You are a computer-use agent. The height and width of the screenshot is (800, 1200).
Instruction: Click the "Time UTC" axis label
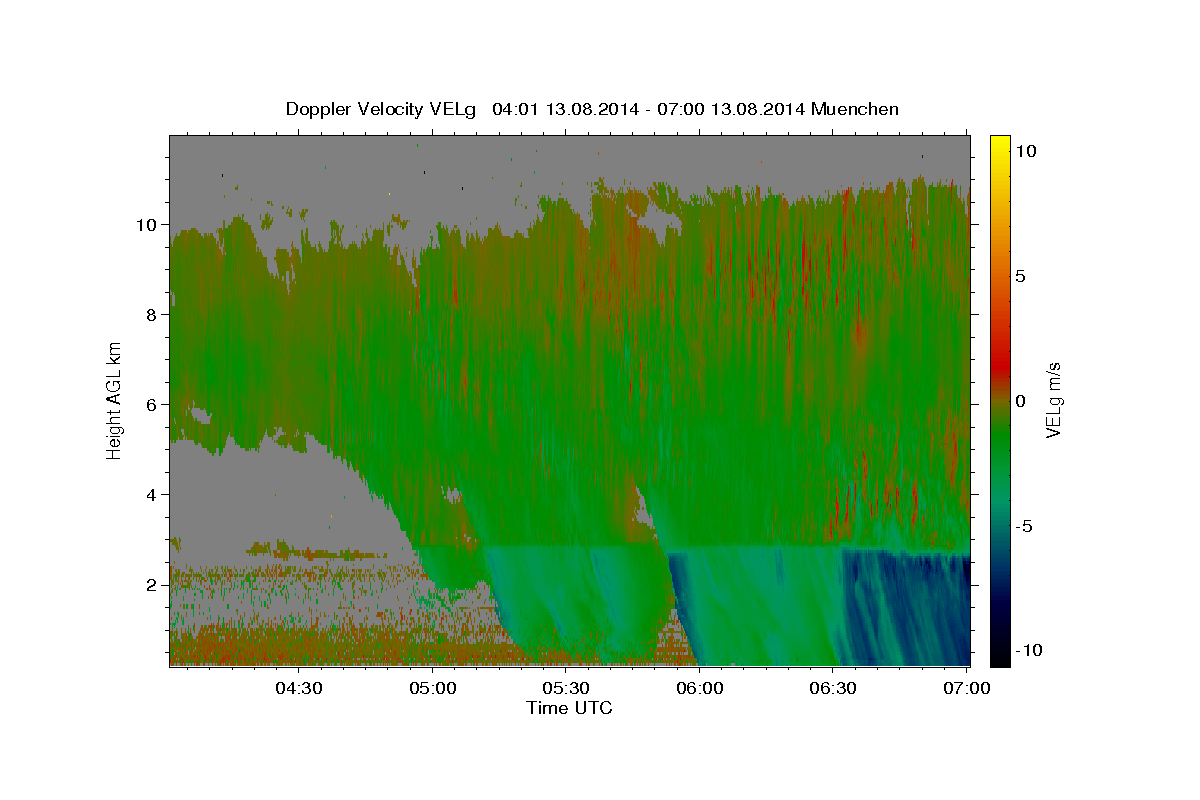point(569,708)
